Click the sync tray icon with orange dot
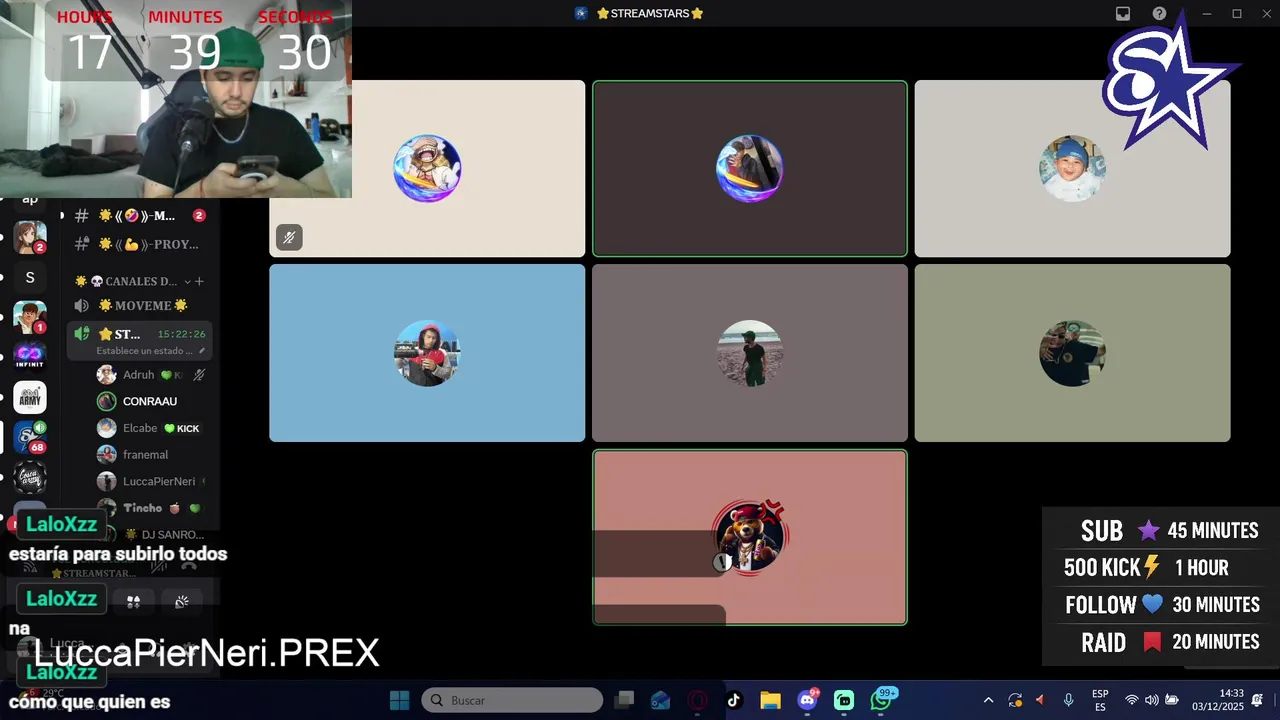The height and width of the screenshot is (720, 1280). point(1015,700)
